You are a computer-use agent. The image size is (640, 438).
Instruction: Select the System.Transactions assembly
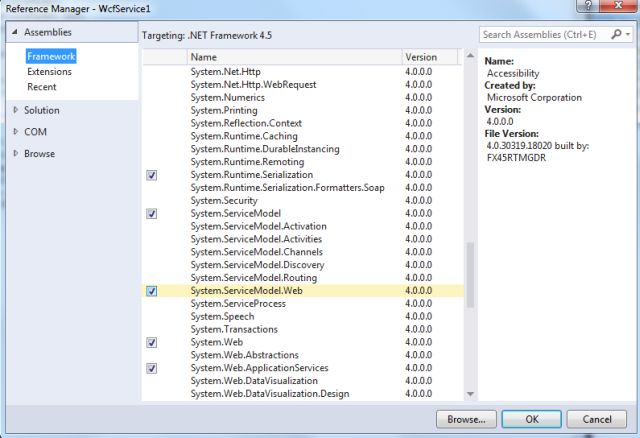point(303,329)
